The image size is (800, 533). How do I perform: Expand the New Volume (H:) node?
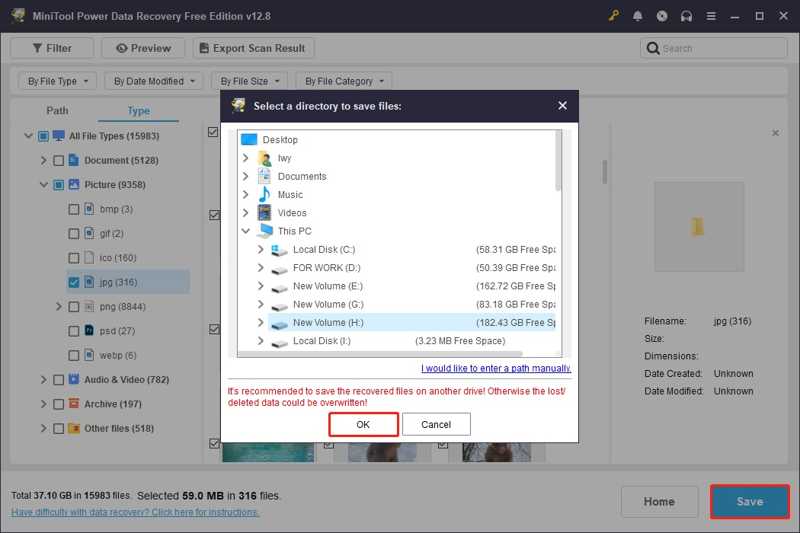pos(261,322)
